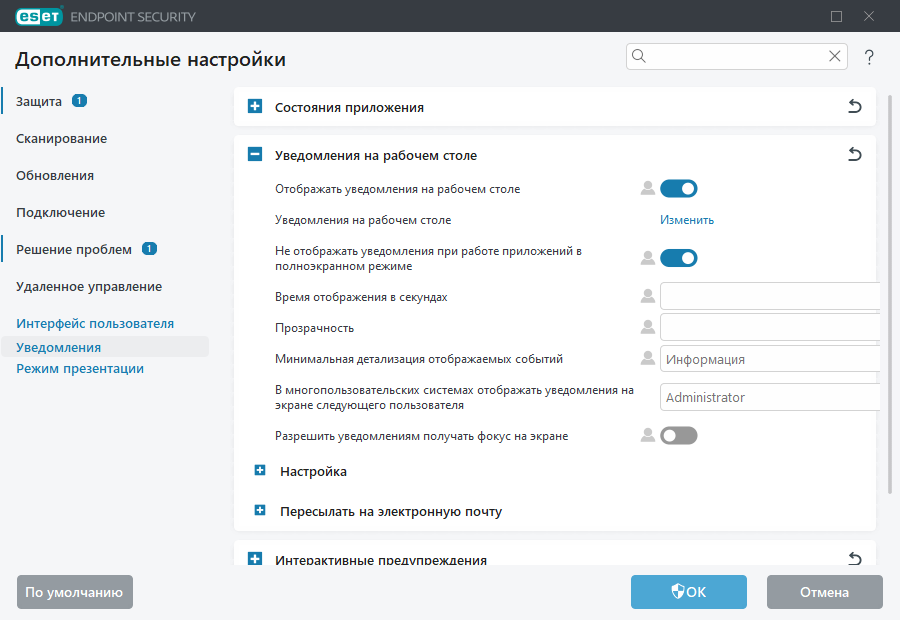Viewport: 900px width, 620px height.
Task: Click the revert arrow for Интерактивные предупреждения
Action: pos(854,559)
